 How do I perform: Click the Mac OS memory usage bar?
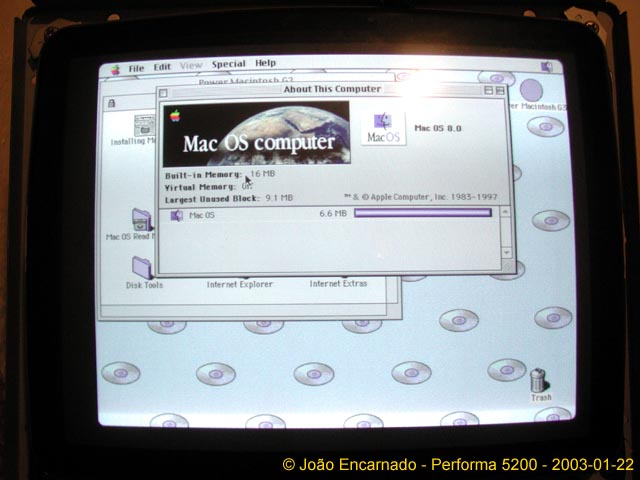pyautogui.click(x=422, y=212)
